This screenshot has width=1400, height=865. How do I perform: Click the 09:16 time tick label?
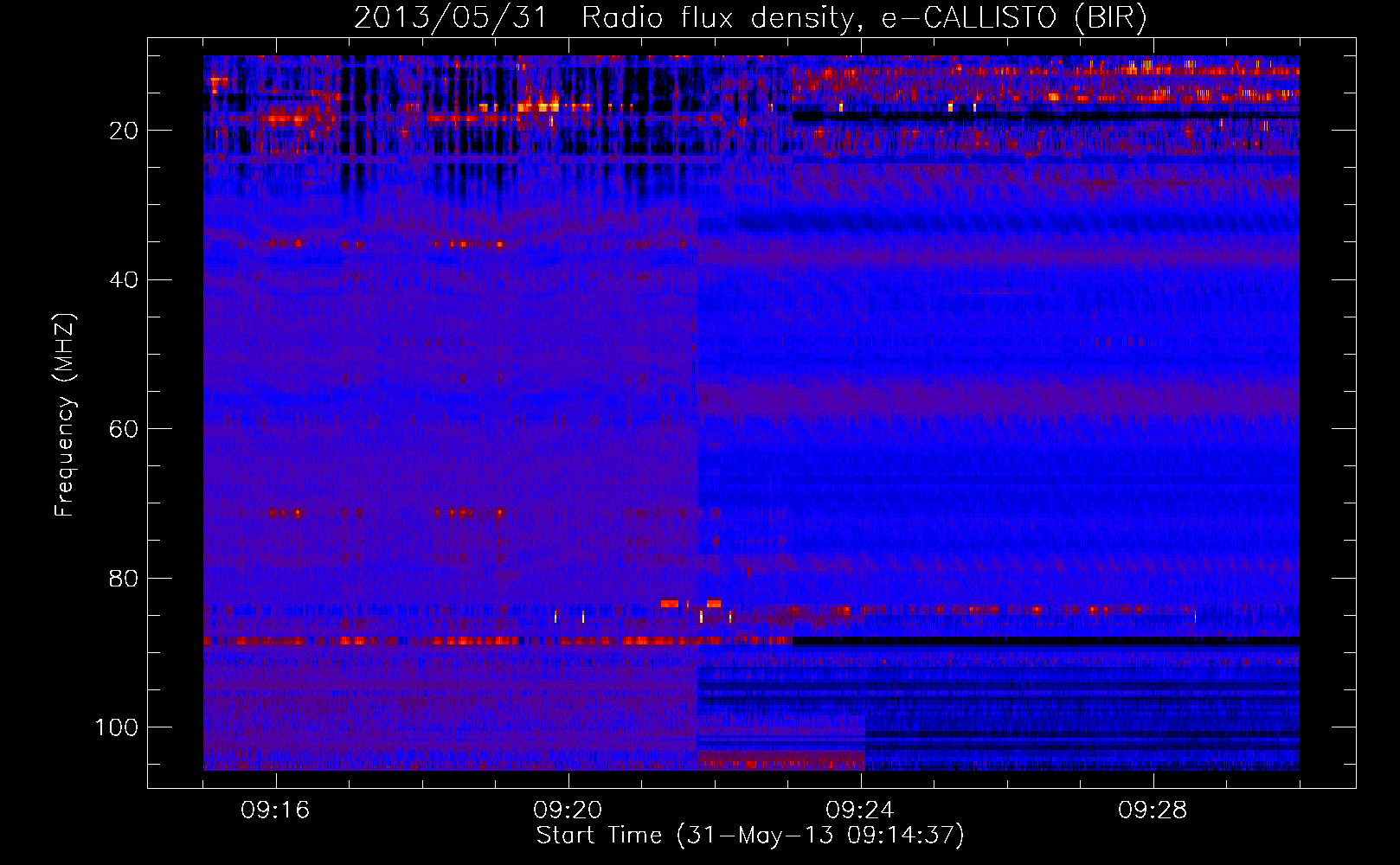(x=275, y=811)
